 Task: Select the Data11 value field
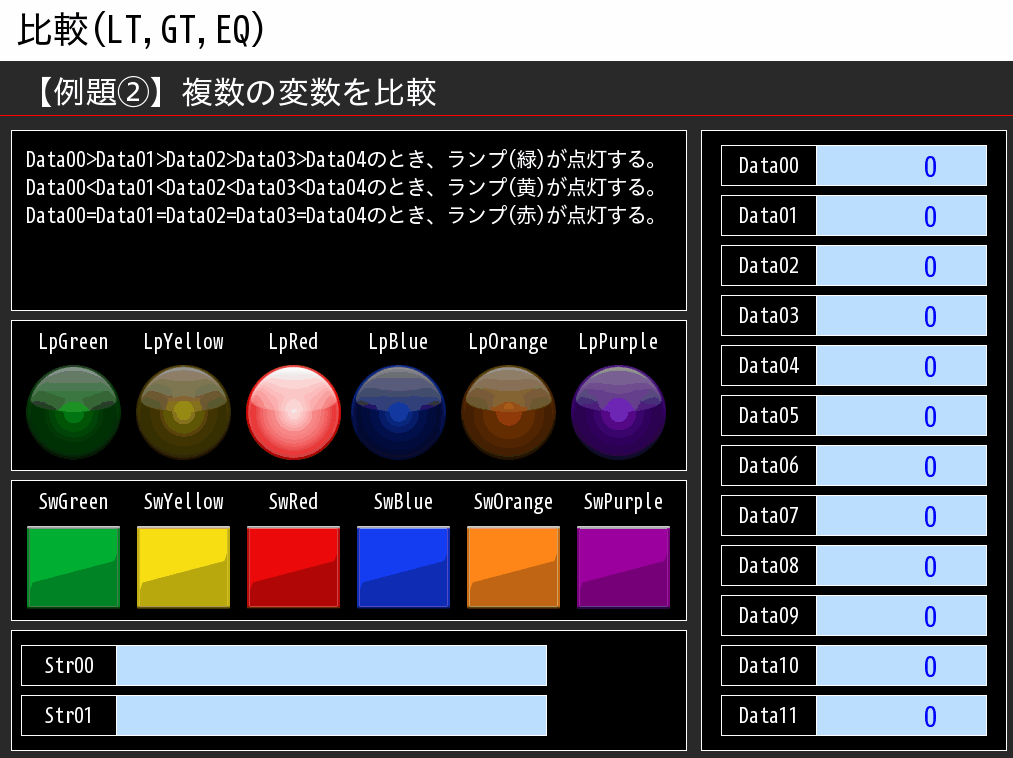(x=901, y=715)
